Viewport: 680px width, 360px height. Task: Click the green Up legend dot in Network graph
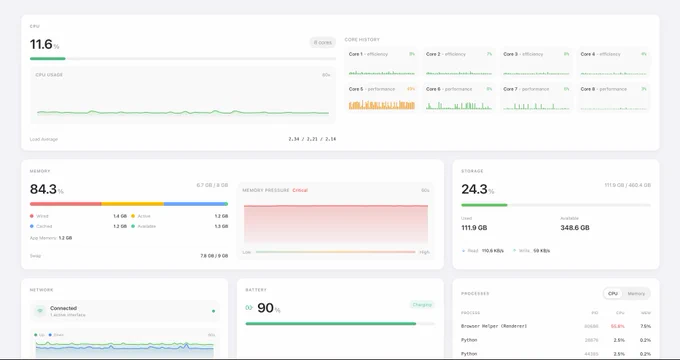[36, 335]
